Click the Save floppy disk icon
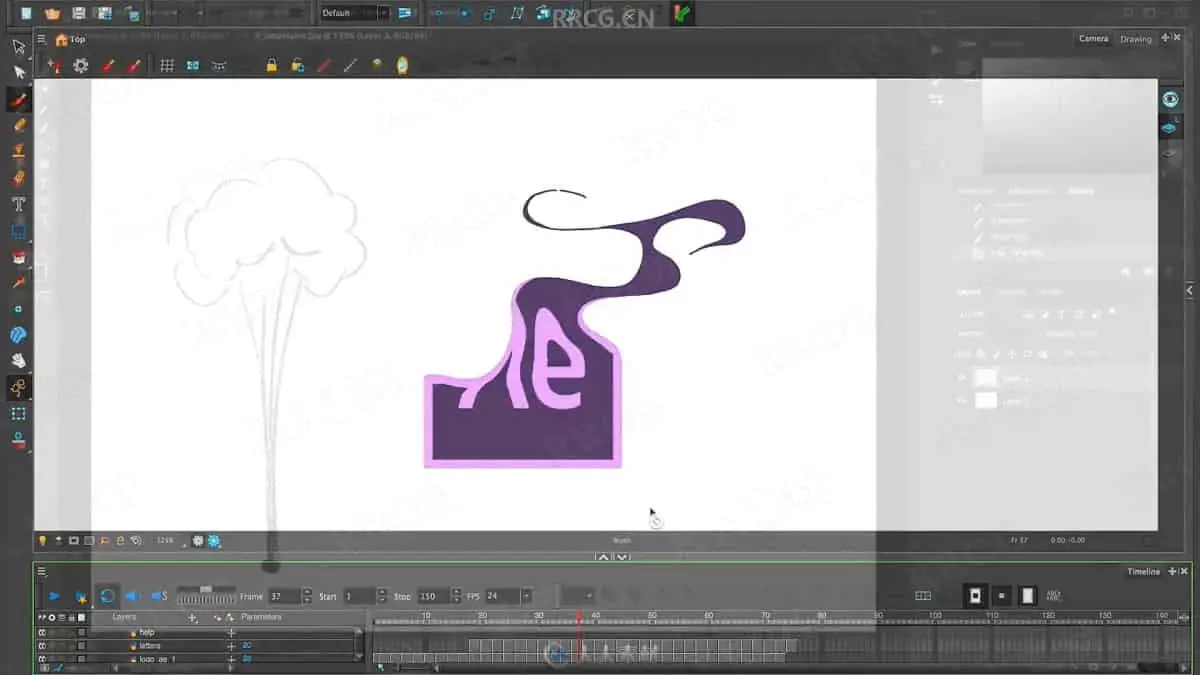 (78, 13)
